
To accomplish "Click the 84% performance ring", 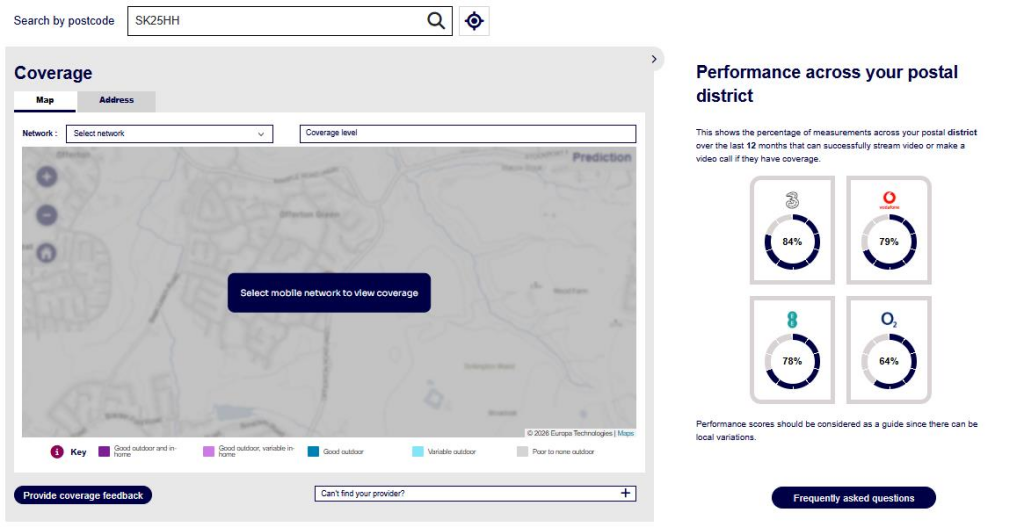I will tap(792, 242).
